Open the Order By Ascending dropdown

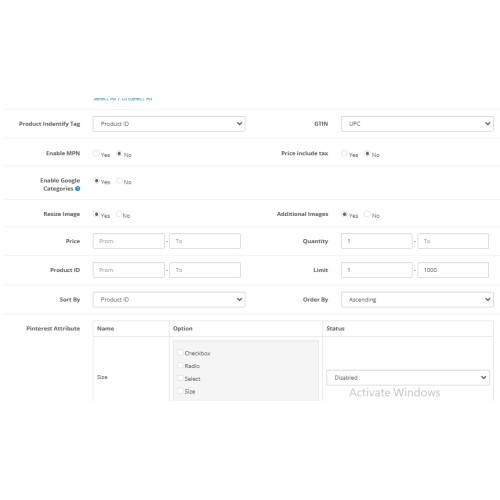click(x=417, y=299)
